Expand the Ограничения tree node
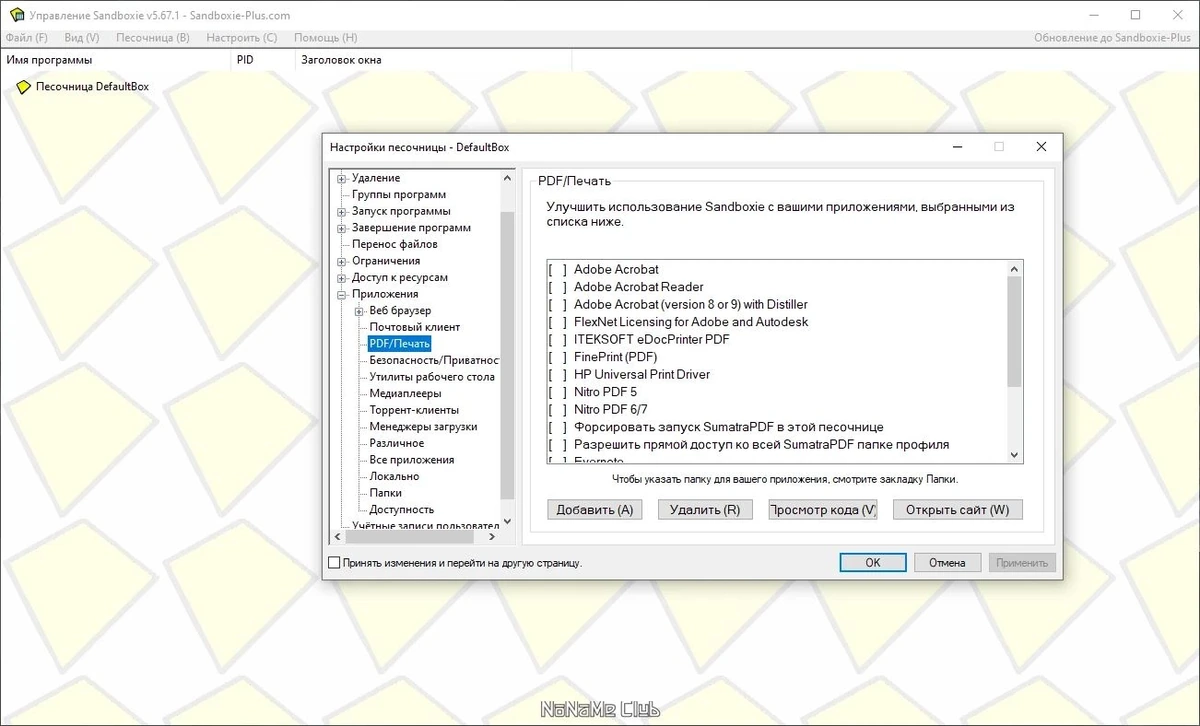This screenshot has height=726, width=1200. 342,261
